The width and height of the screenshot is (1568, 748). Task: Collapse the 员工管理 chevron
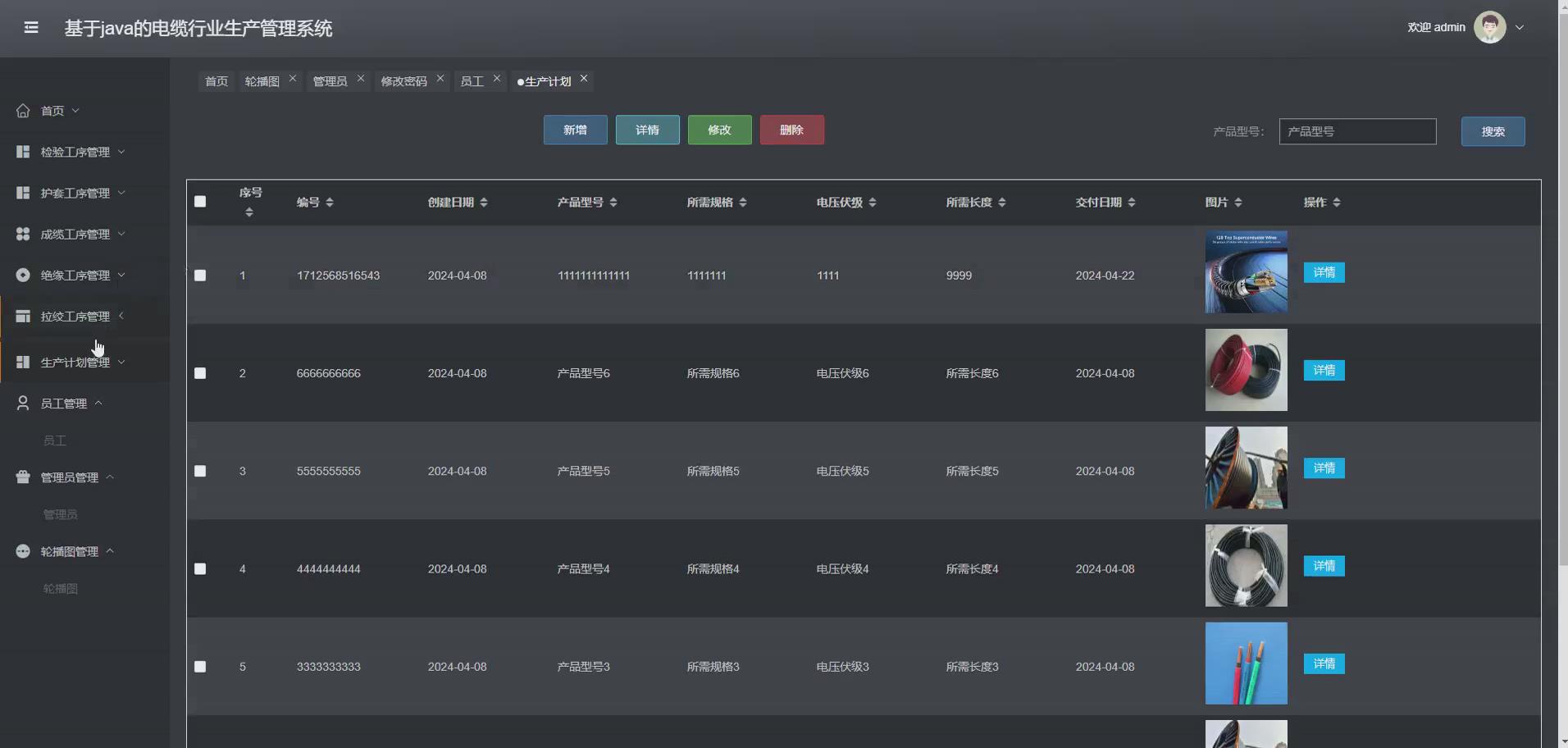98,403
